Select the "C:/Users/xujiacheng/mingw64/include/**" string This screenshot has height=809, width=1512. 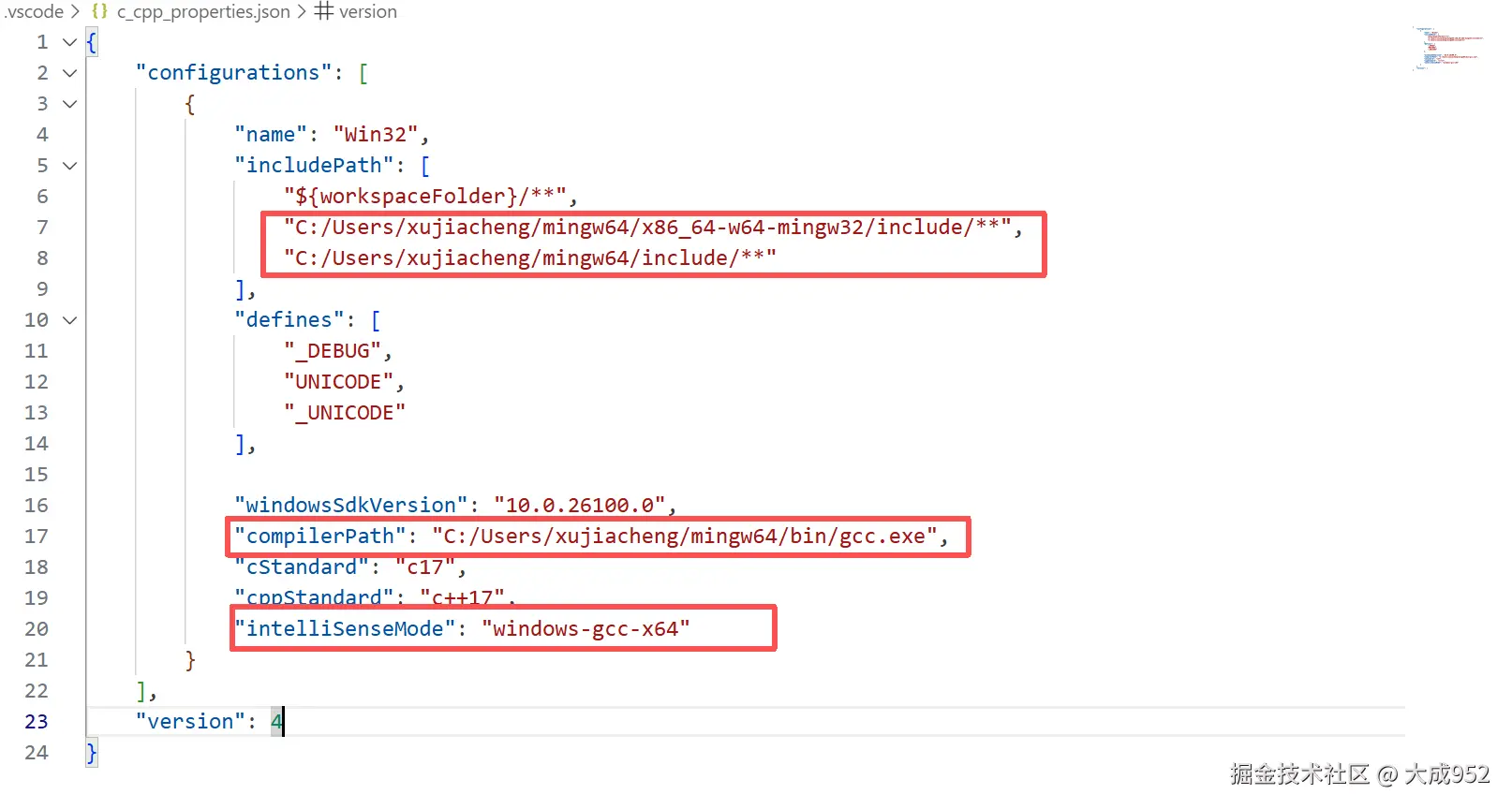pyautogui.click(x=530, y=258)
